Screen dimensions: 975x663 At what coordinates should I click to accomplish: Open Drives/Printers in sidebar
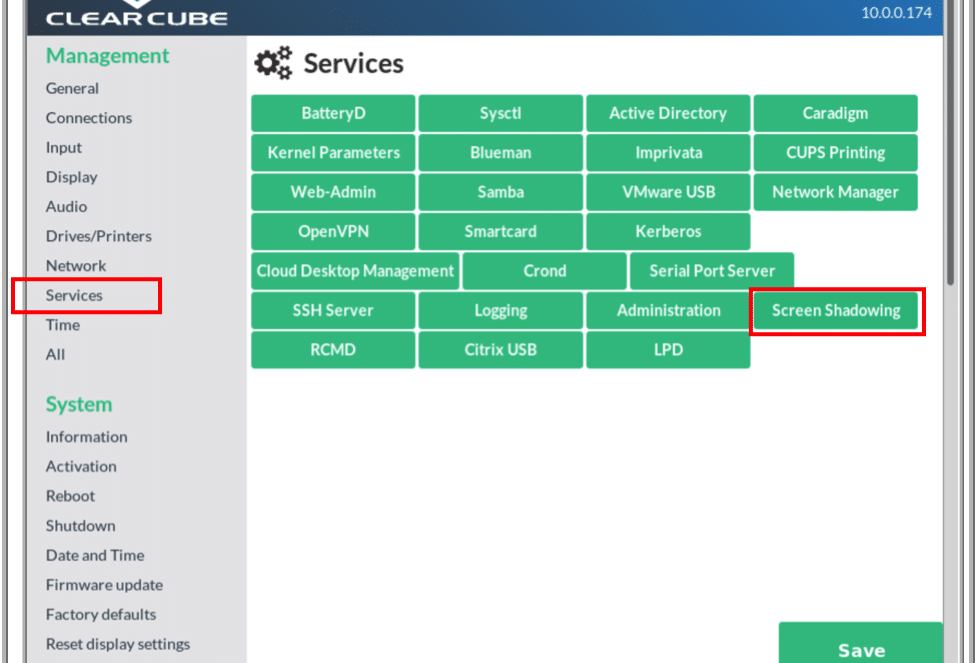[x=98, y=236]
